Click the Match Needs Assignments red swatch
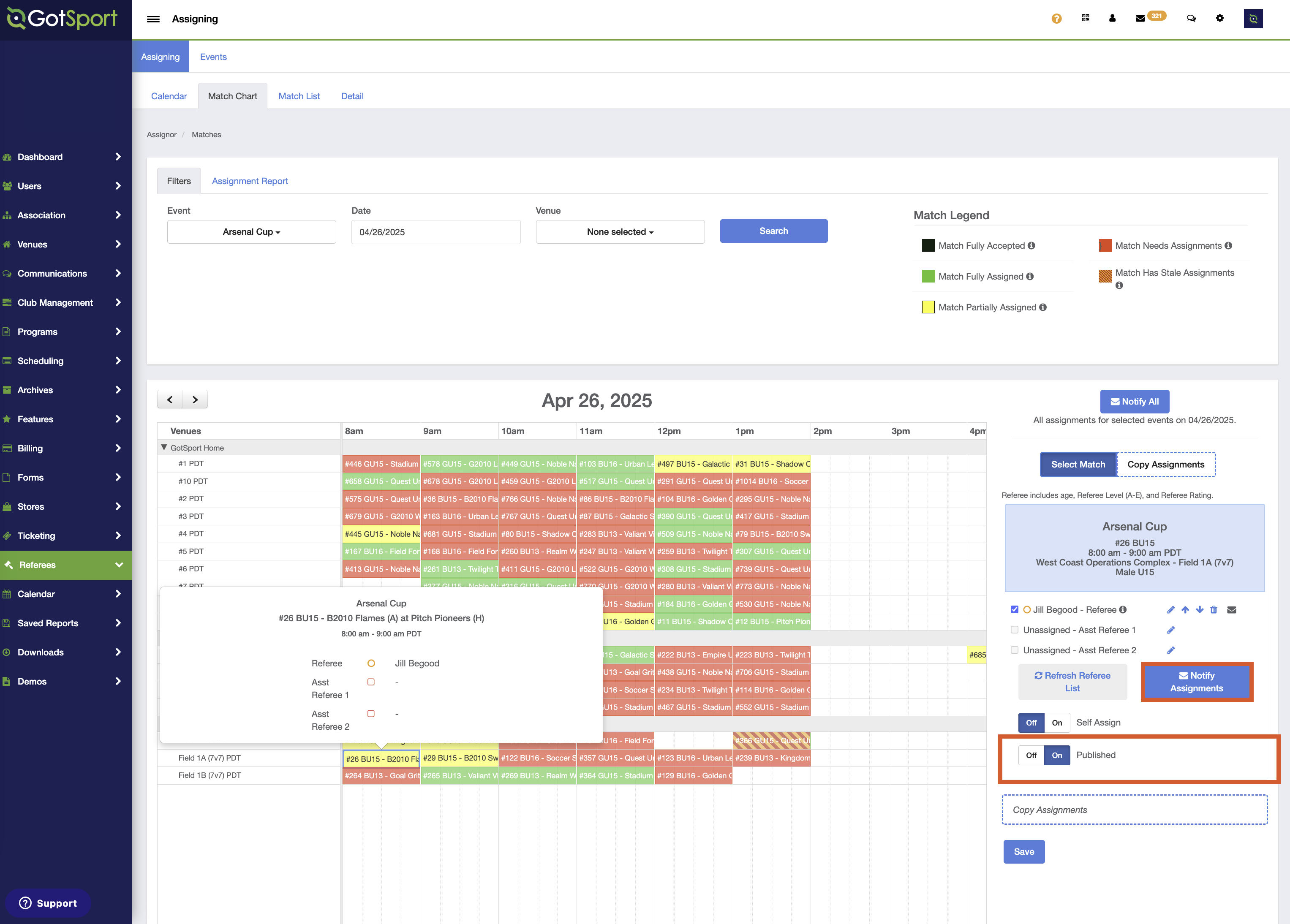Screen dimensions: 1290x924 pos(1105,246)
